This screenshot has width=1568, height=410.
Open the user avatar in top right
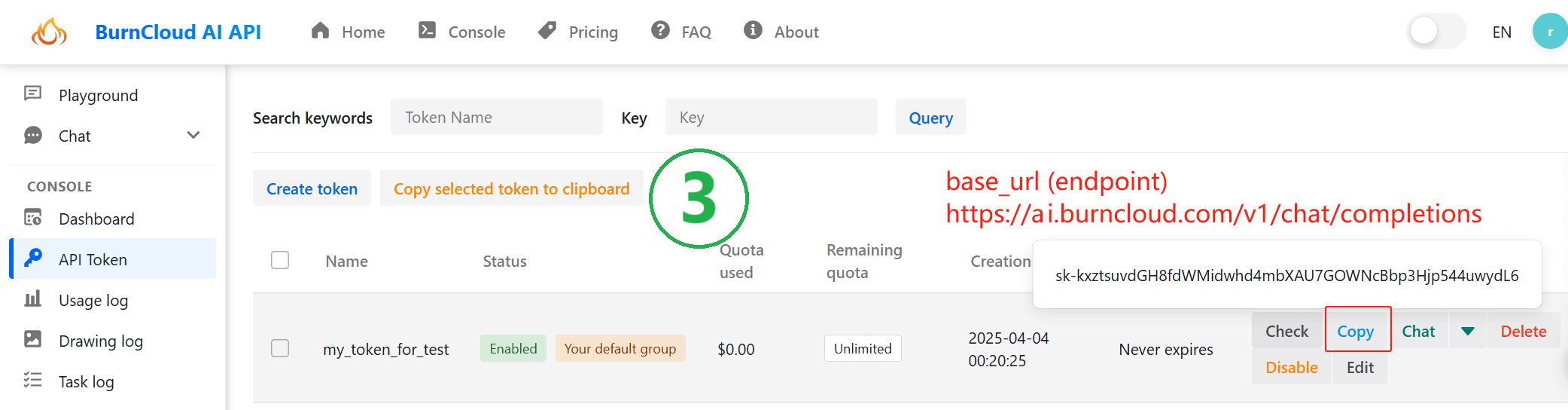tap(1550, 32)
